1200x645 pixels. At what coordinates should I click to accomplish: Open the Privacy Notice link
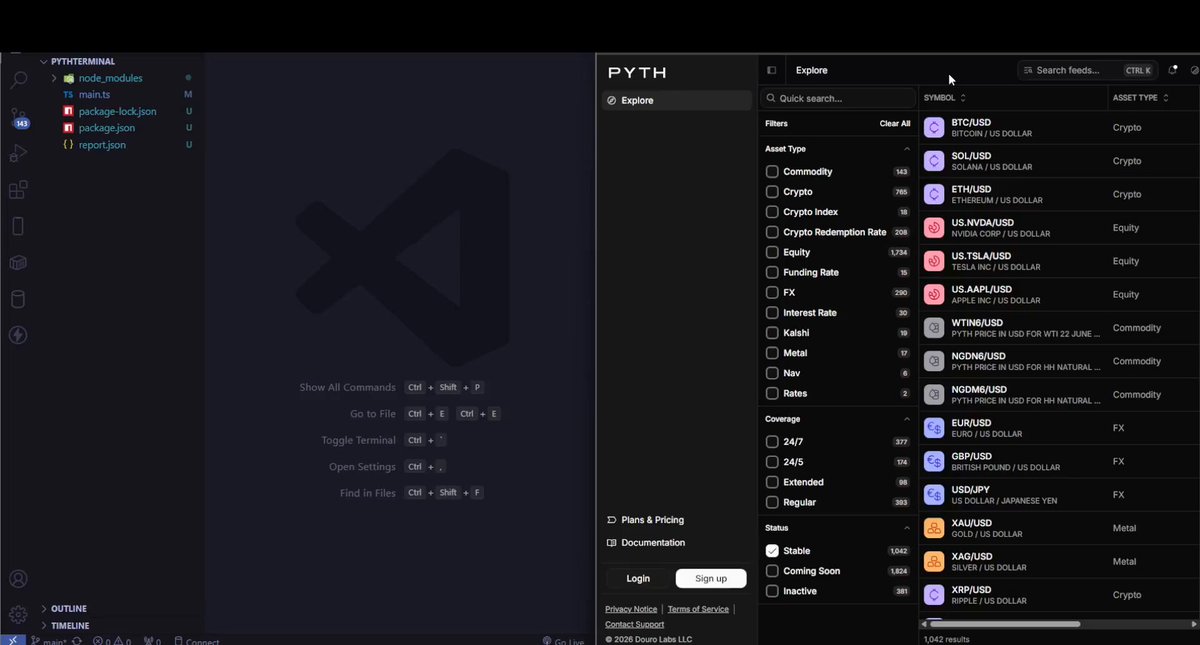pos(631,609)
